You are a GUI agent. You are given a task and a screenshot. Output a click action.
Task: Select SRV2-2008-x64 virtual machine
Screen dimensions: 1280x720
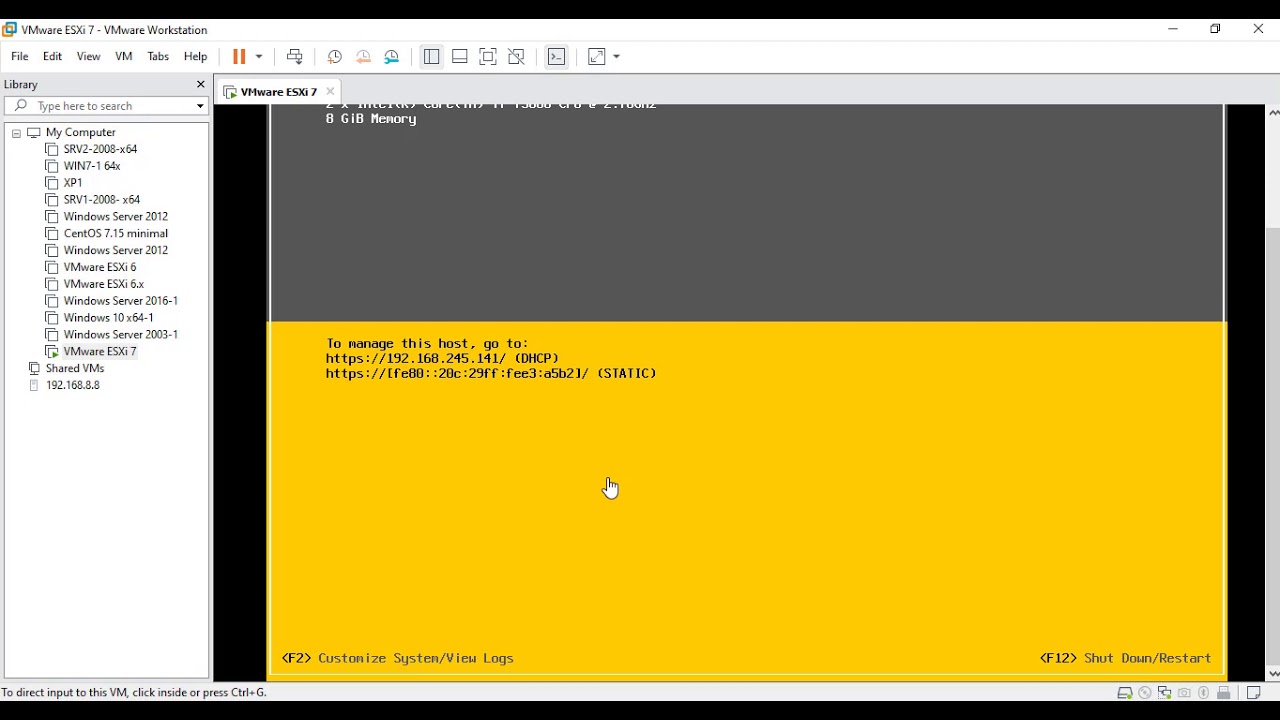pos(100,149)
